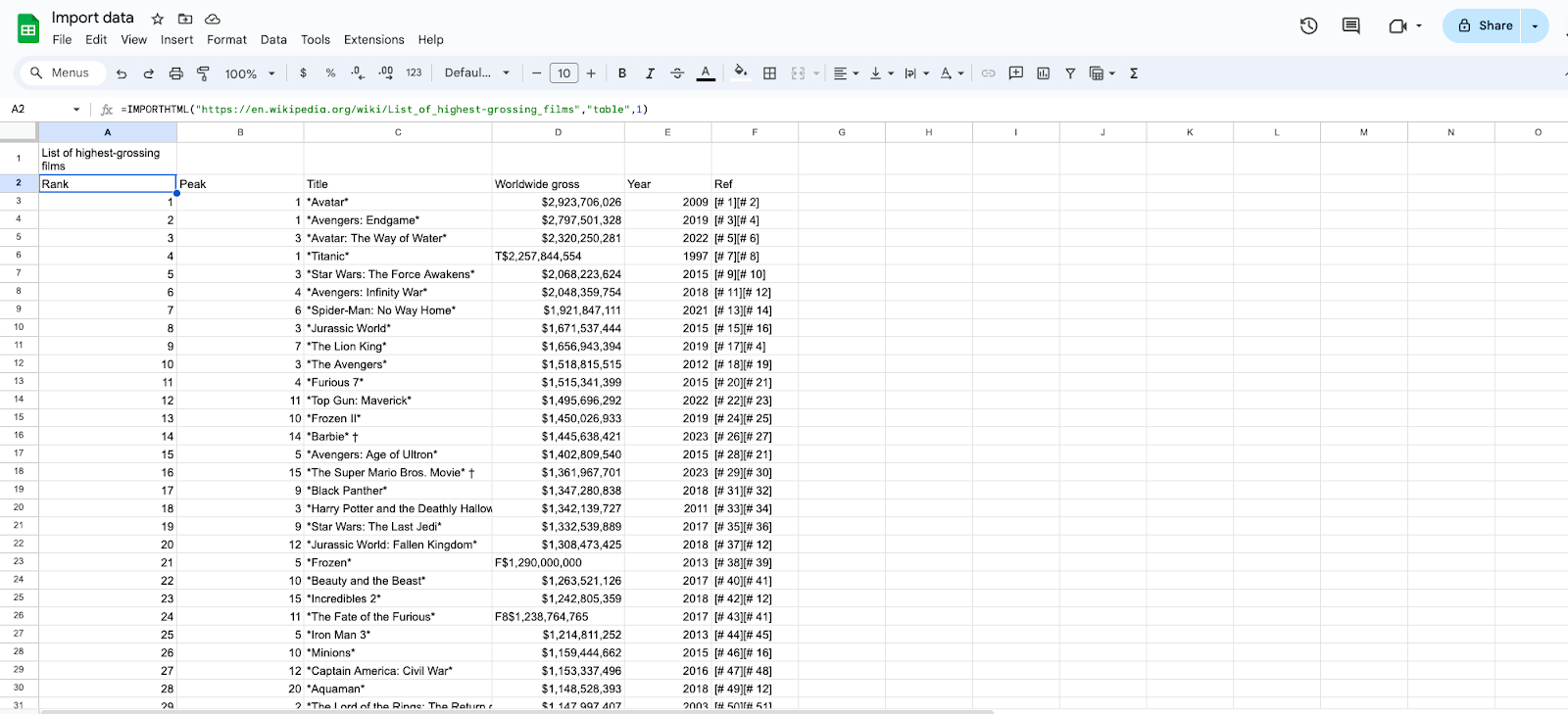The width and height of the screenshot is (1568, 714).
Task: Click the Undo arrow icon
Action: [x=122, y=73]
